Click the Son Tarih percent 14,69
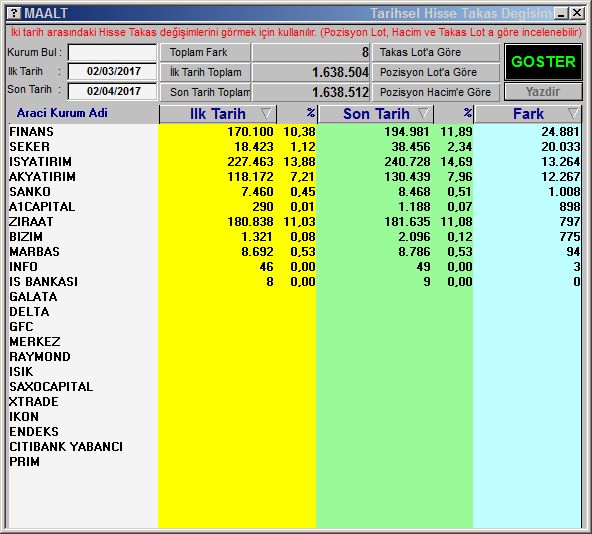 click(x=456, y=162)
